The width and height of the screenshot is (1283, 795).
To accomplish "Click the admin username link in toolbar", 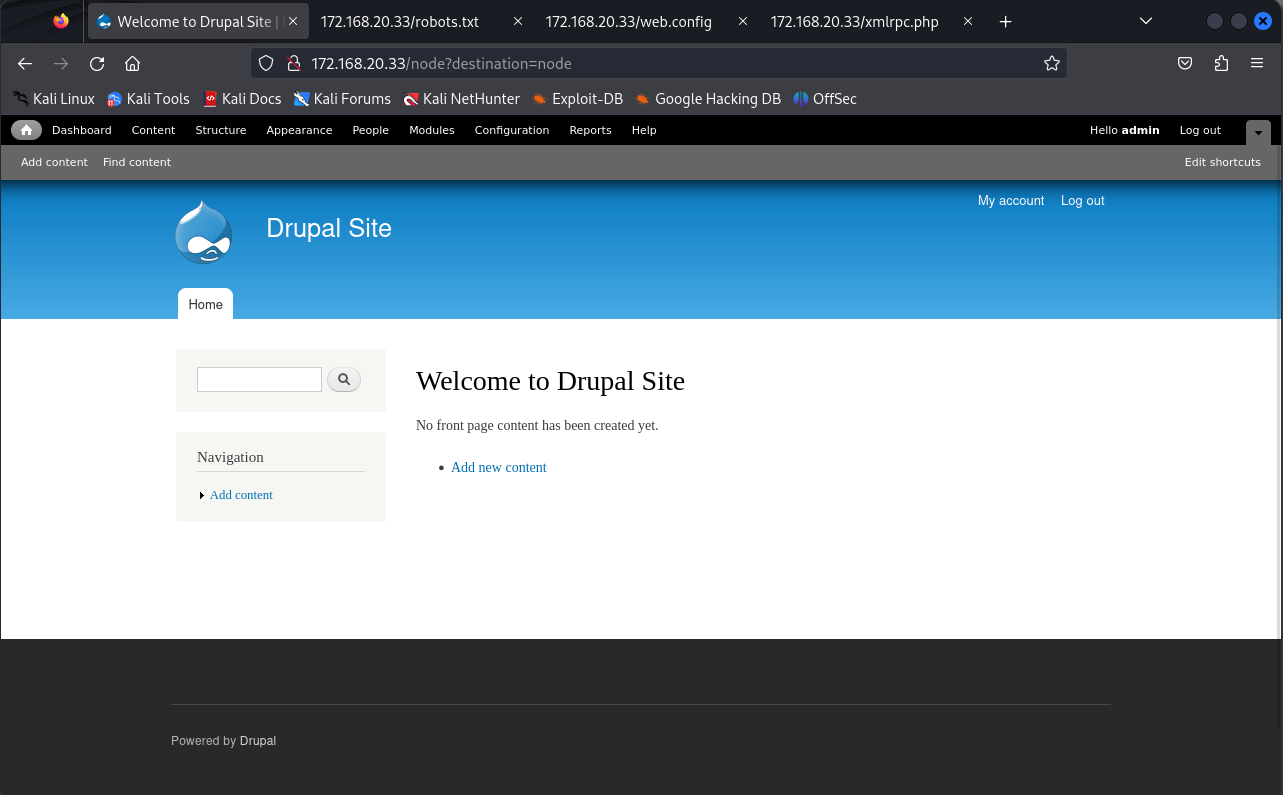I will click(1140, 130).
